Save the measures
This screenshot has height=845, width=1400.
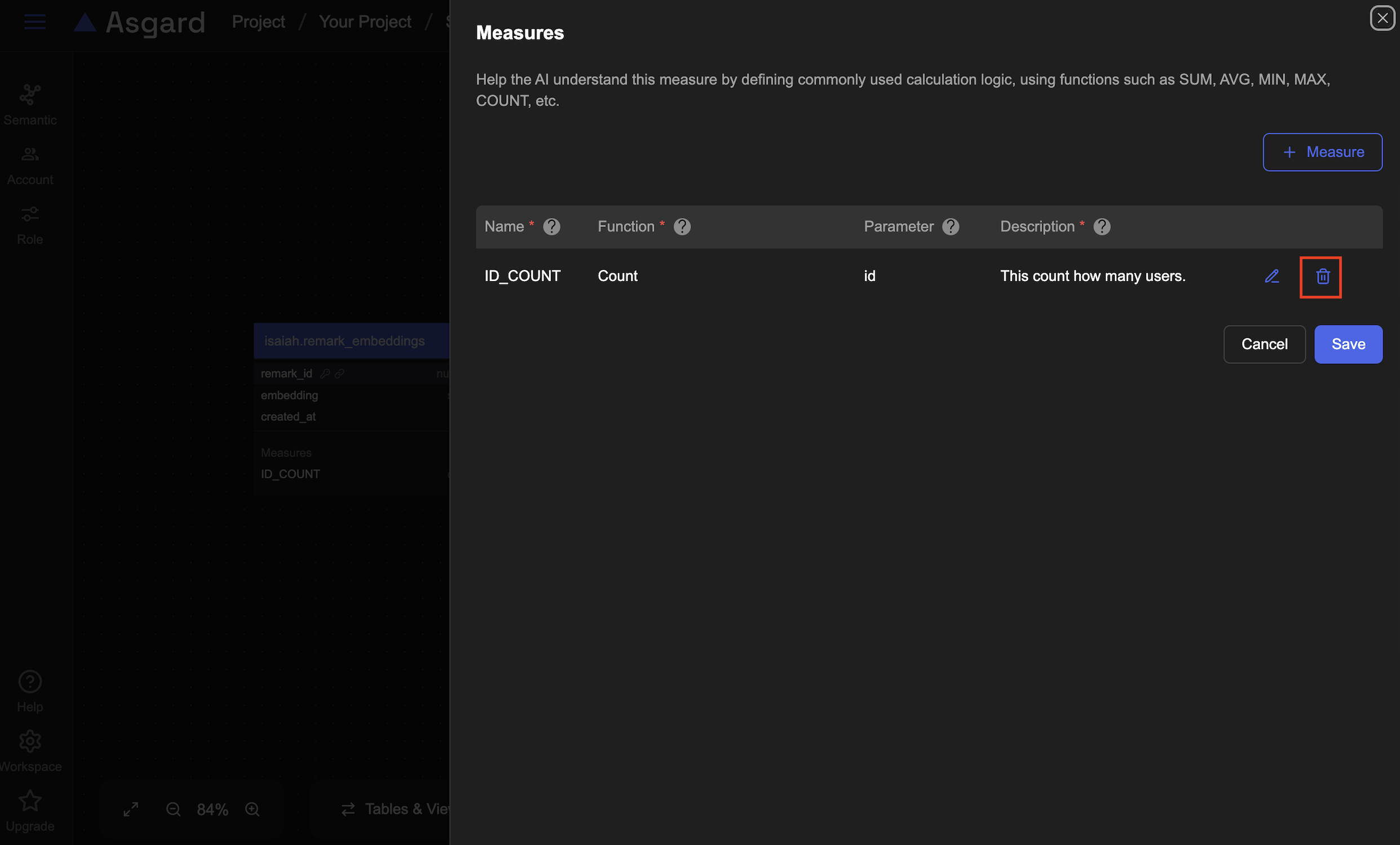click(x=1348, y=344)
